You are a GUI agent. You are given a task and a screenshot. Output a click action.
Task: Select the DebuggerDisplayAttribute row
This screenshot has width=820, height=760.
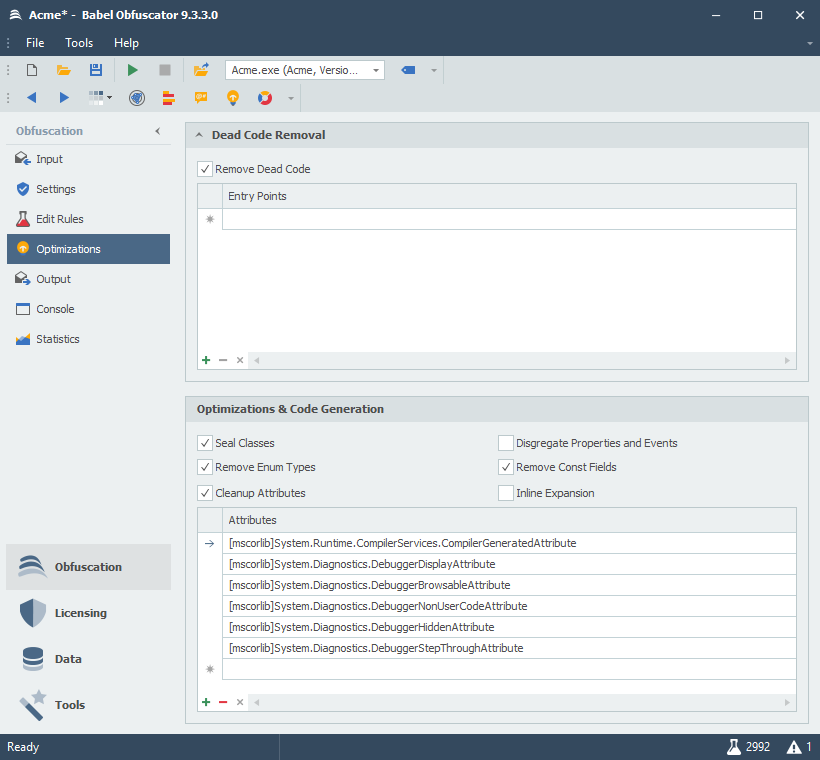509,564
